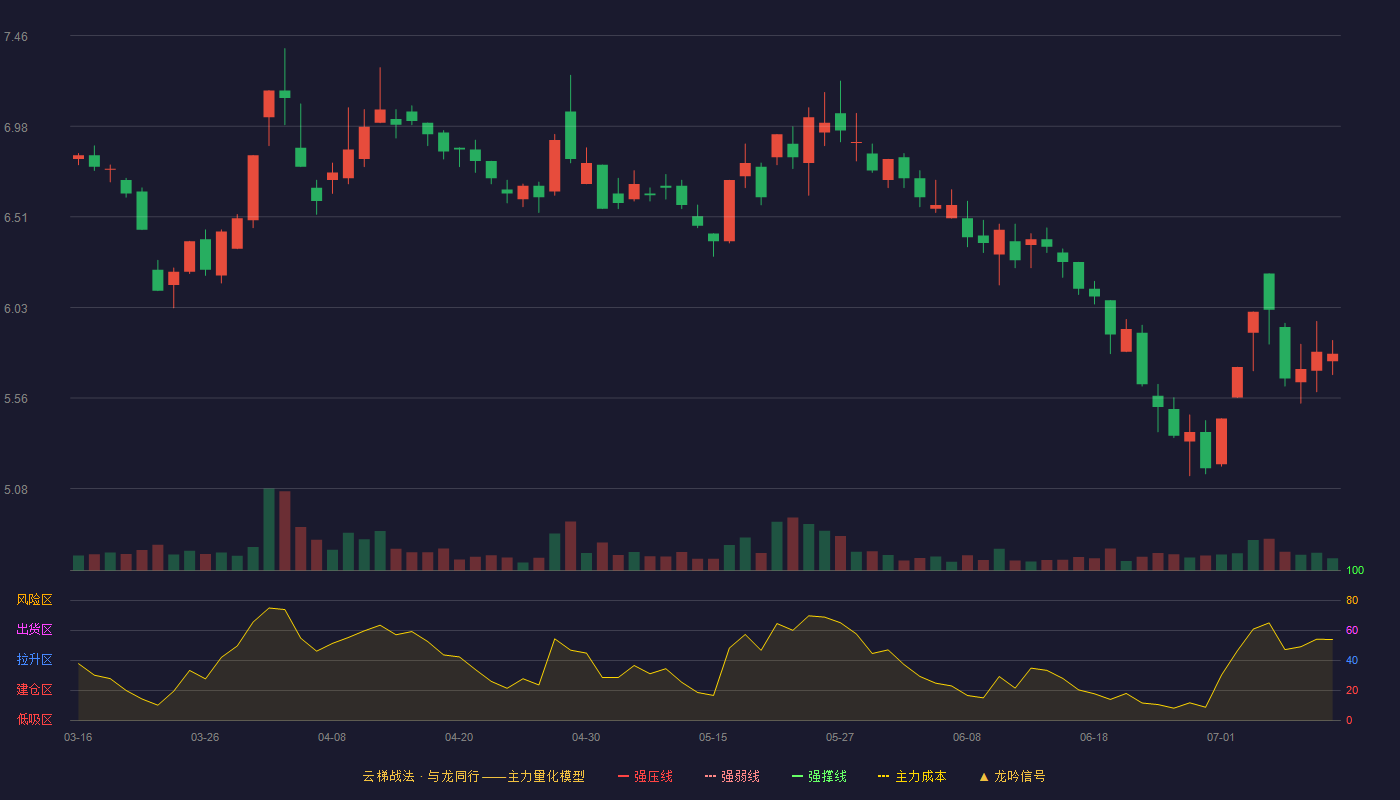Viewport: 1400px width, 800px height.
Task: Click the 04-20 date label
Action: [459, 737]
